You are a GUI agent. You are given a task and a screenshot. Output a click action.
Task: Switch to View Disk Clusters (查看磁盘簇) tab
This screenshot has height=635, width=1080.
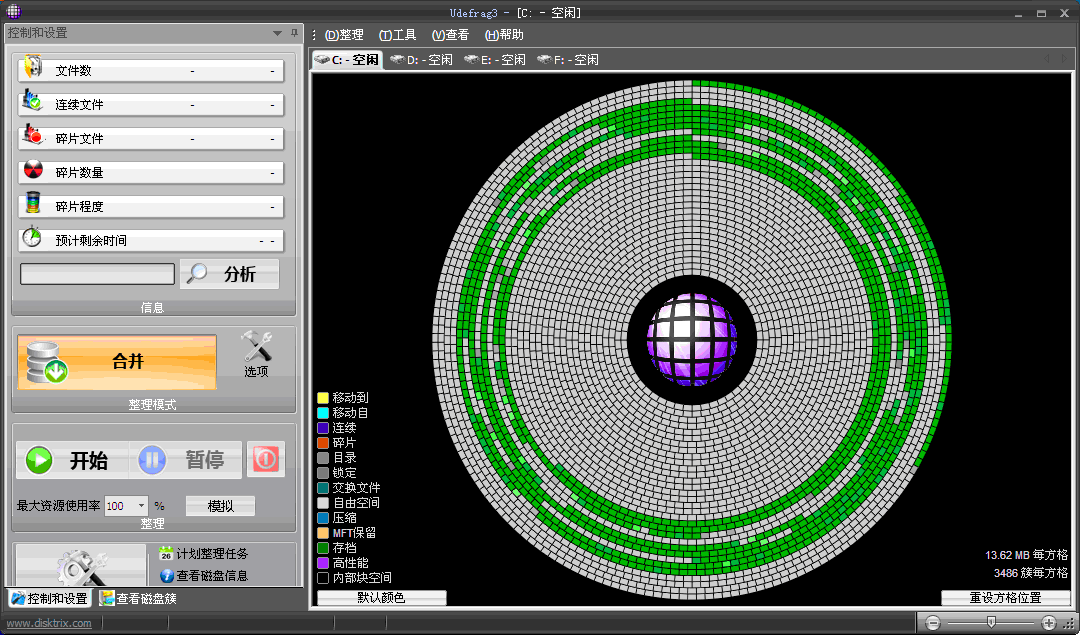point(138,598)
